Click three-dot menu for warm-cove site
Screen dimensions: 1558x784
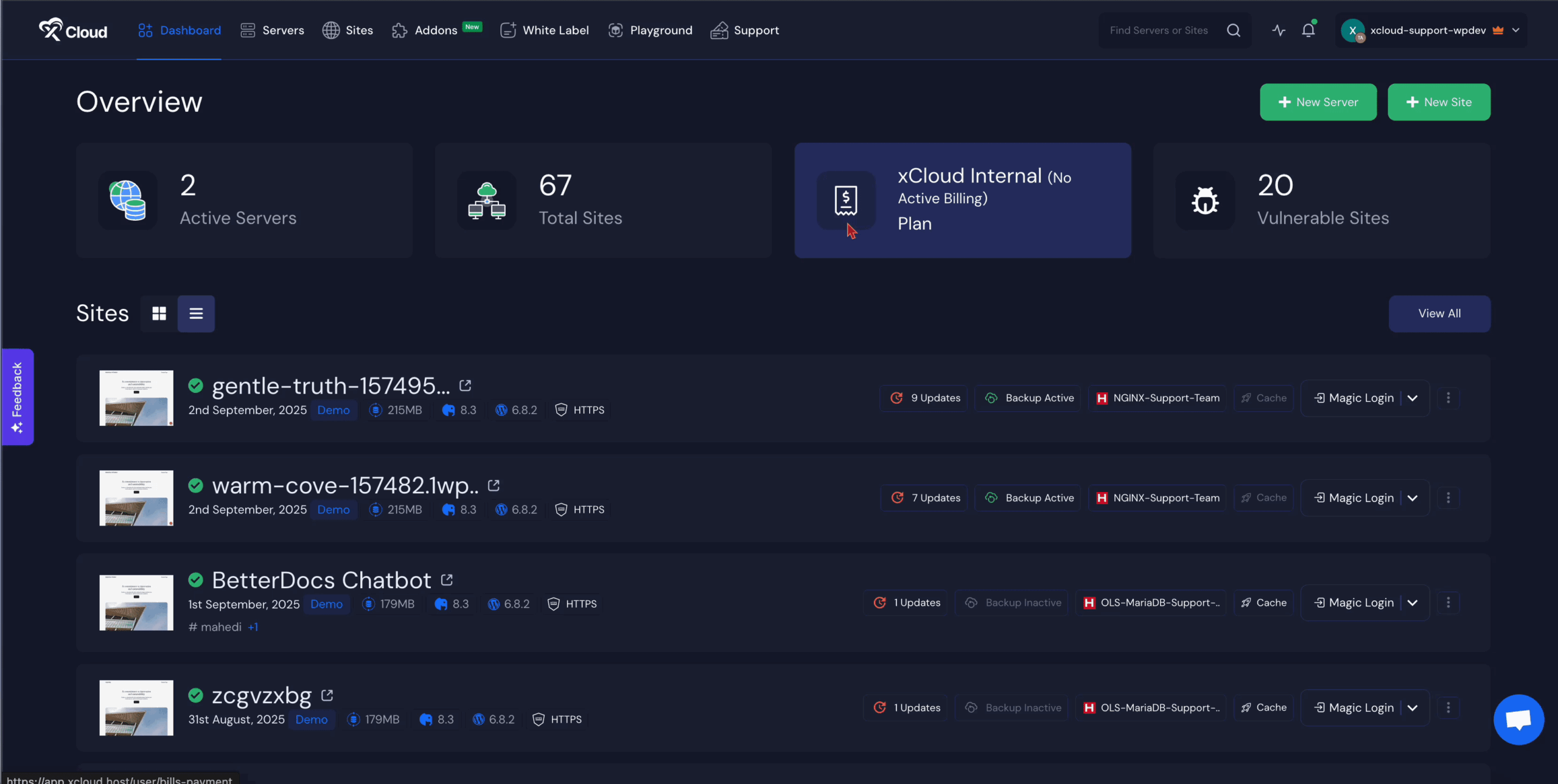(1448, 498)
